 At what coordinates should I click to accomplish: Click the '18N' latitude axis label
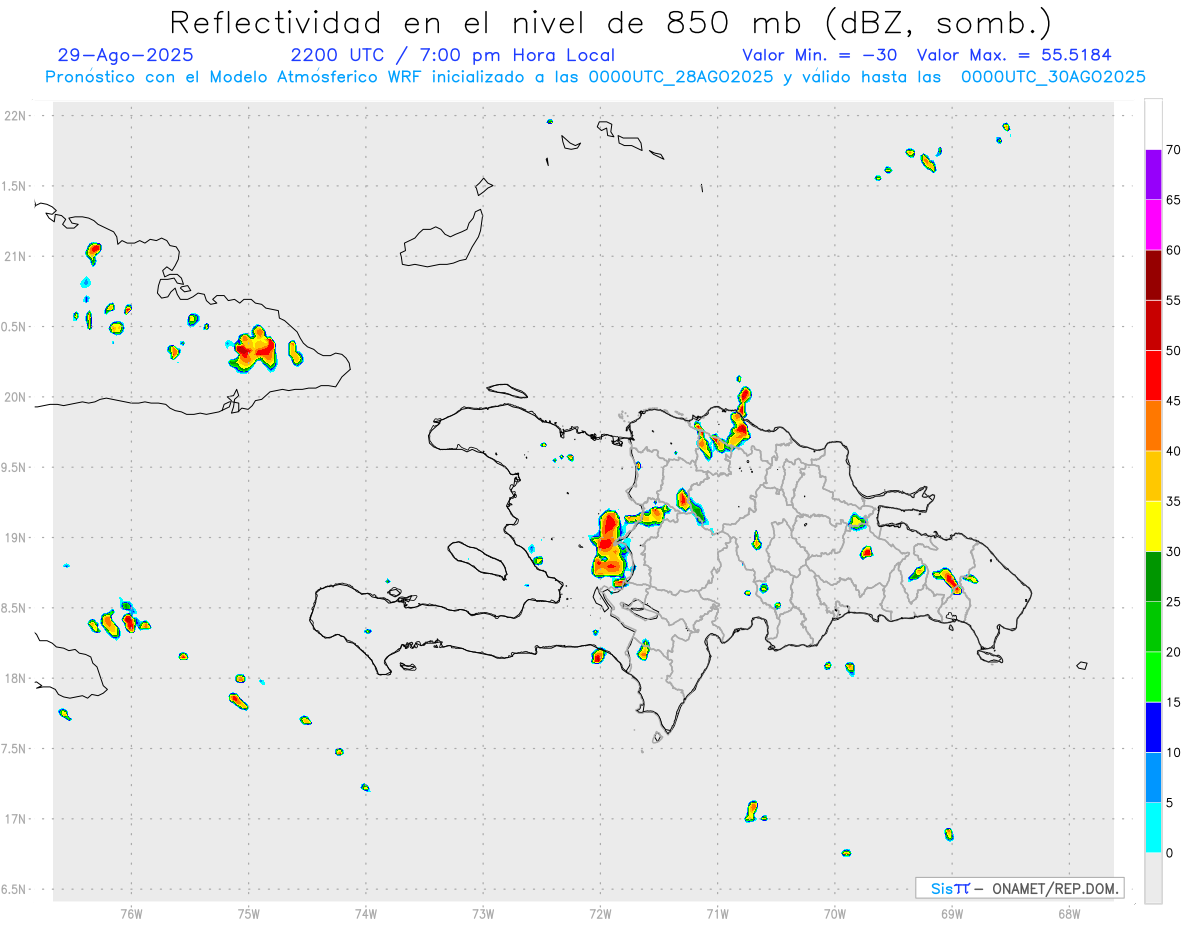click(x=17, y=679)
